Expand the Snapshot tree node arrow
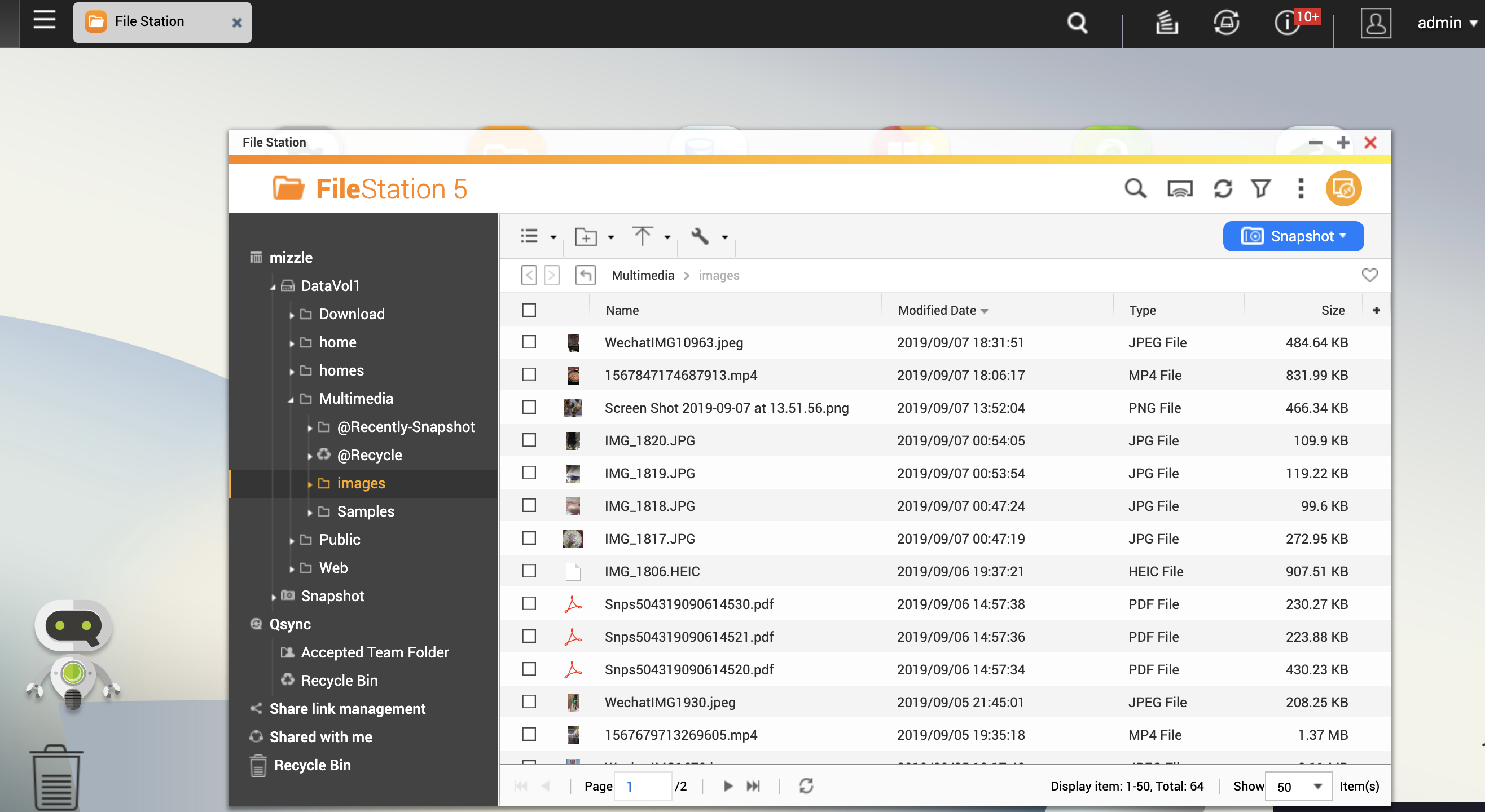The width and height of the screenshot is (1485, 812). (x=273, y=597)
